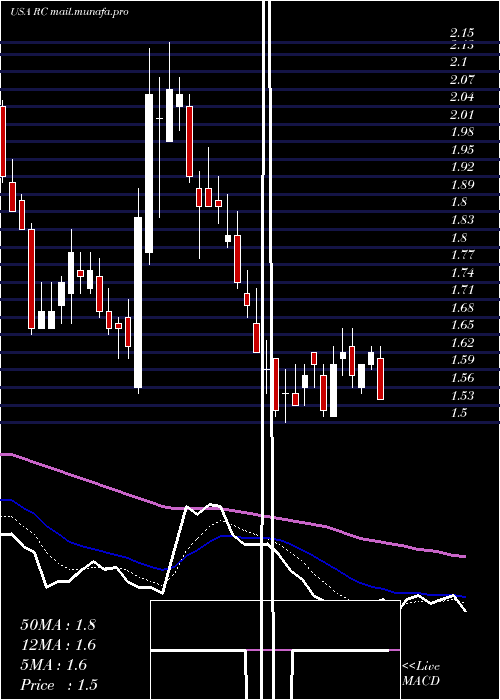The width and height of the screenshot is (500, 700).
Task: Select the 1.56 price level label
Action: click(462, 378)
